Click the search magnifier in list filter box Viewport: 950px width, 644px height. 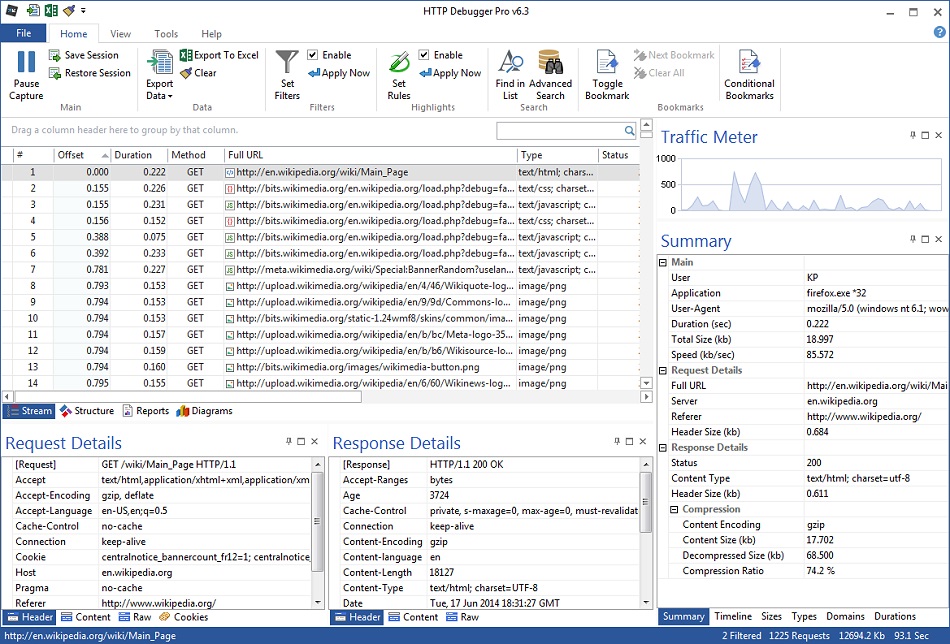click(x=629, y=130)
